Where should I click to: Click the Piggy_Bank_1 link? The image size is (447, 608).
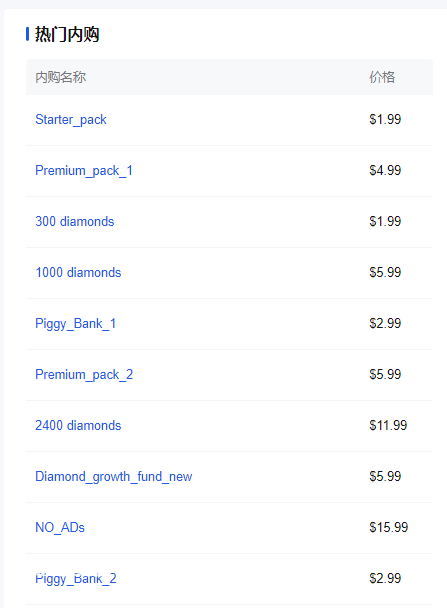tap(76, 324)
